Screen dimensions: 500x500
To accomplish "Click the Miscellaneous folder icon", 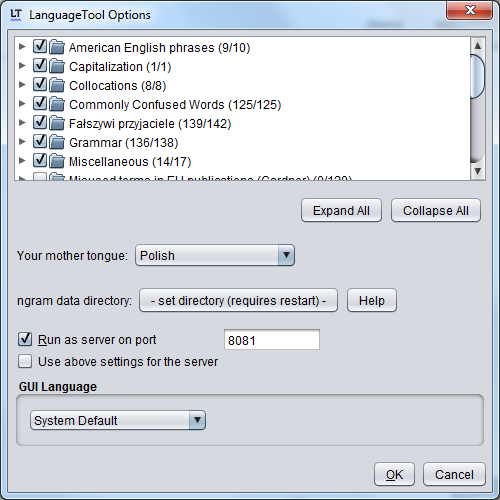I will point(57,161).
